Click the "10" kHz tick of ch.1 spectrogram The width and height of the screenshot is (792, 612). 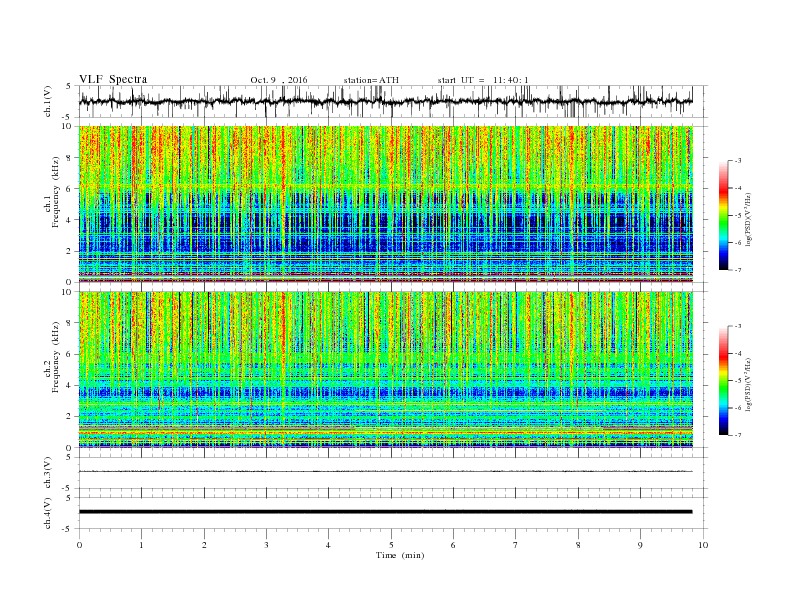point(69,126)
